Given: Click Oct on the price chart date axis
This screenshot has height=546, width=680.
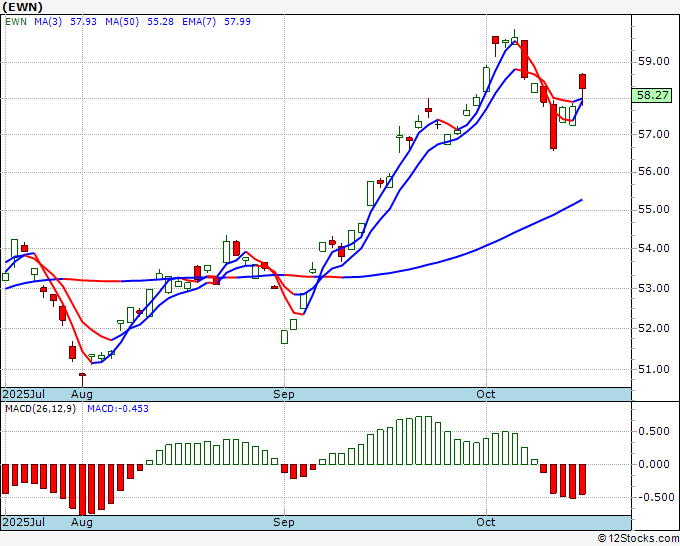Looking at the screenshot, I should 486,394.
